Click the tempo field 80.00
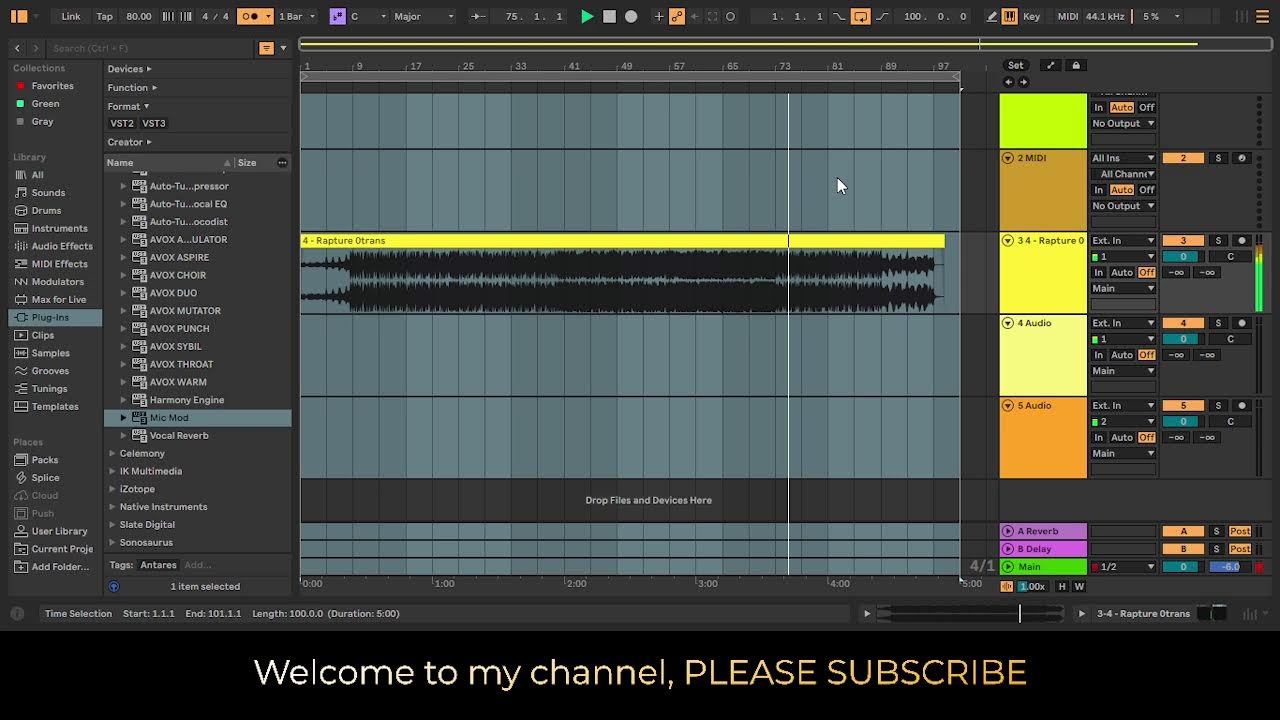Viewport: 1280px width, 720px height. (139, 16)
